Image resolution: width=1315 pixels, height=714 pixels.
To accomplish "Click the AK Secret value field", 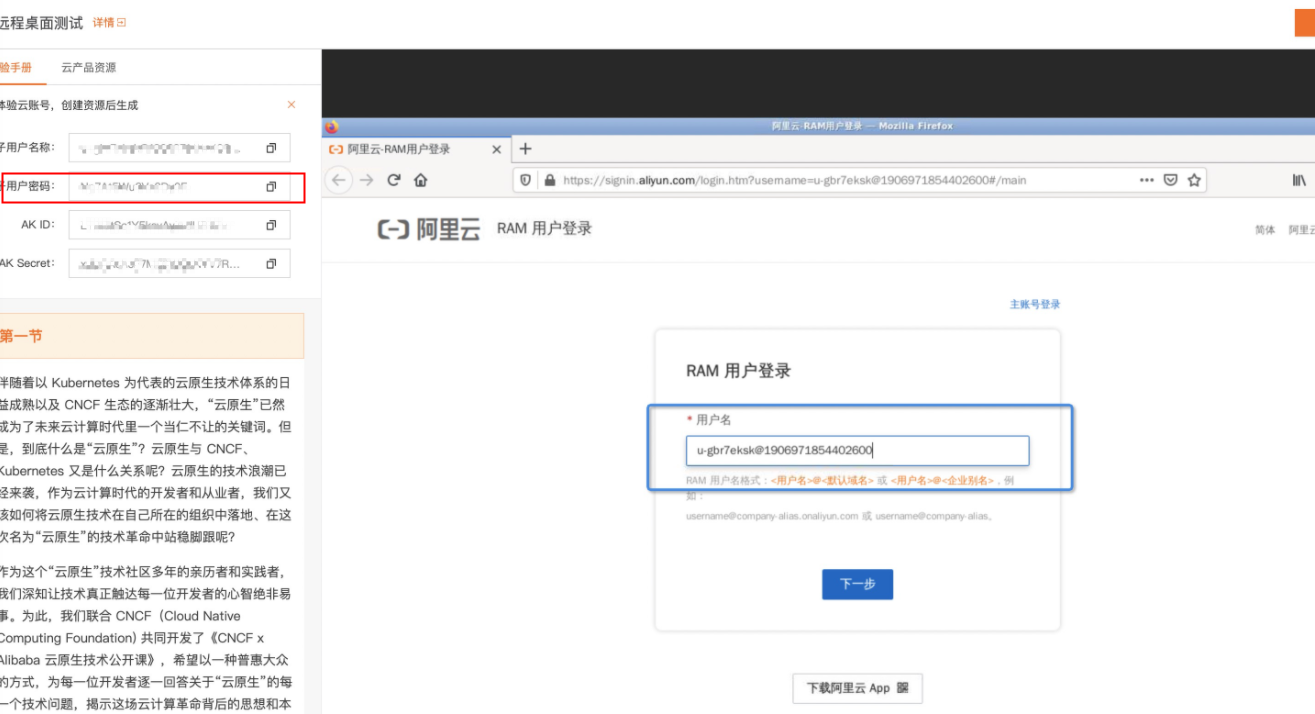I will 179,264.
